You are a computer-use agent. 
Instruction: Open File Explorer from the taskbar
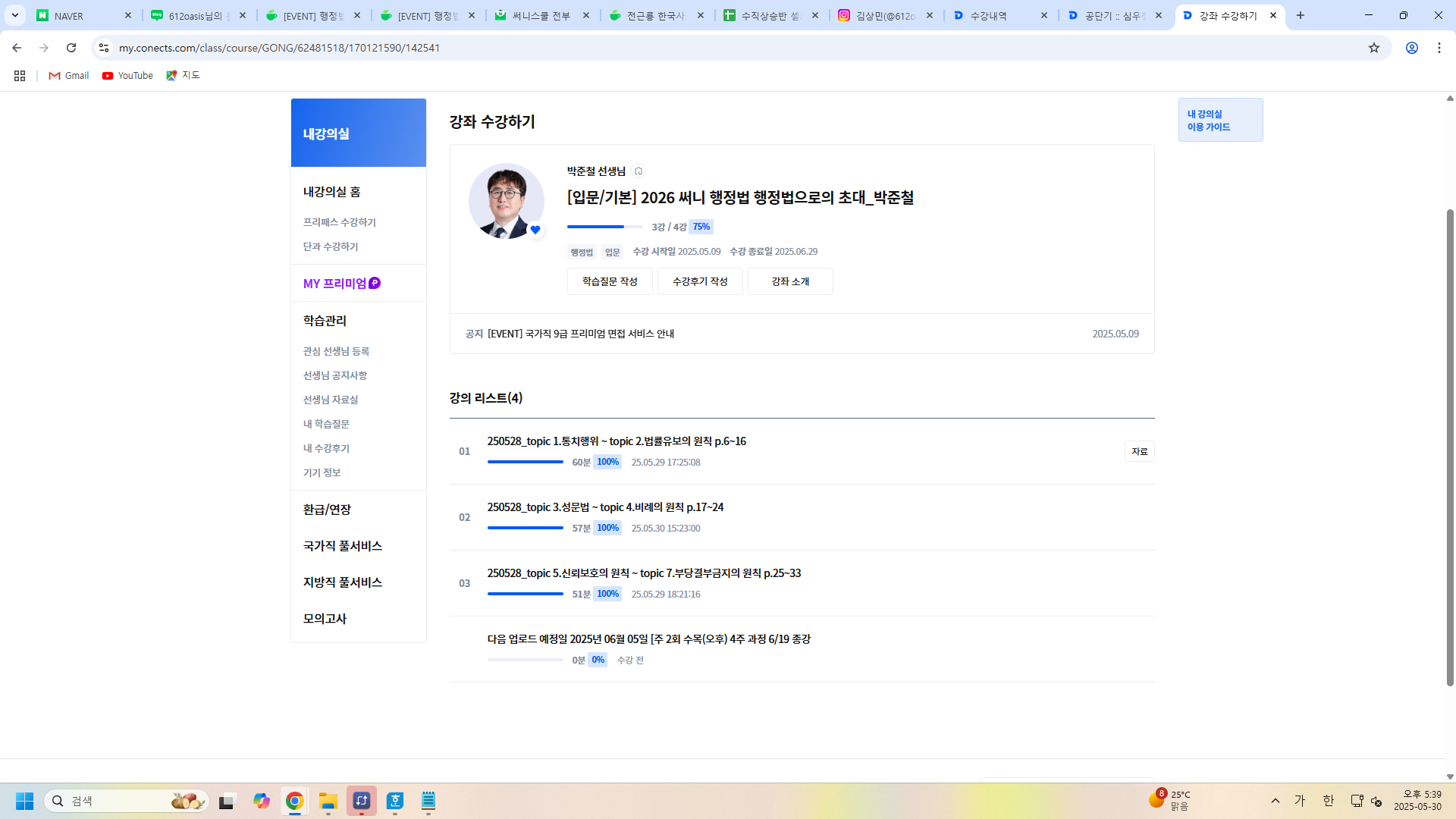point(328,801)
